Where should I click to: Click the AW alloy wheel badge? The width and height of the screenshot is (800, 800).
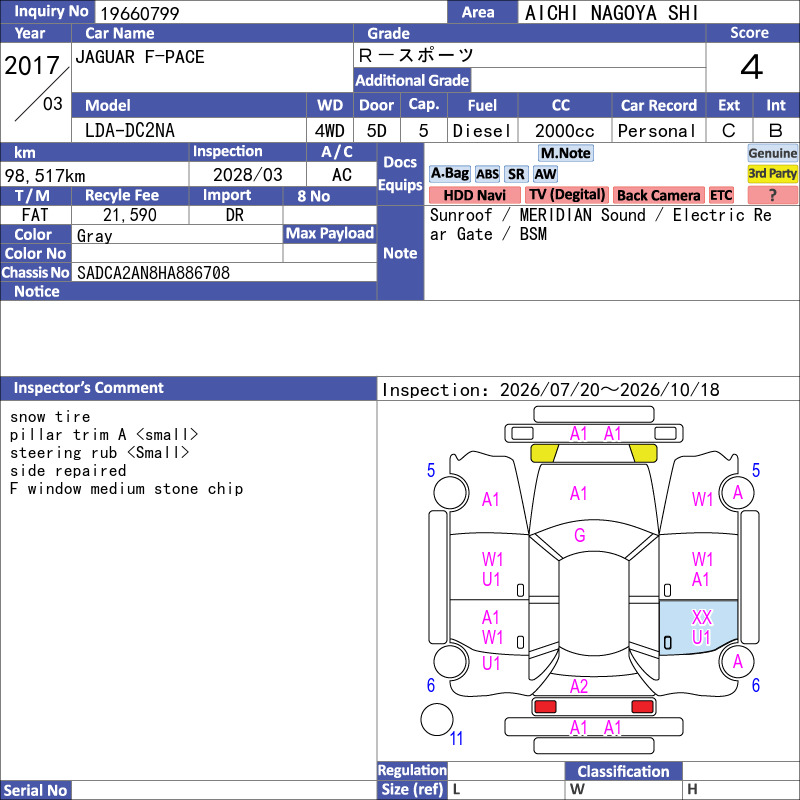tap(545, 174)
